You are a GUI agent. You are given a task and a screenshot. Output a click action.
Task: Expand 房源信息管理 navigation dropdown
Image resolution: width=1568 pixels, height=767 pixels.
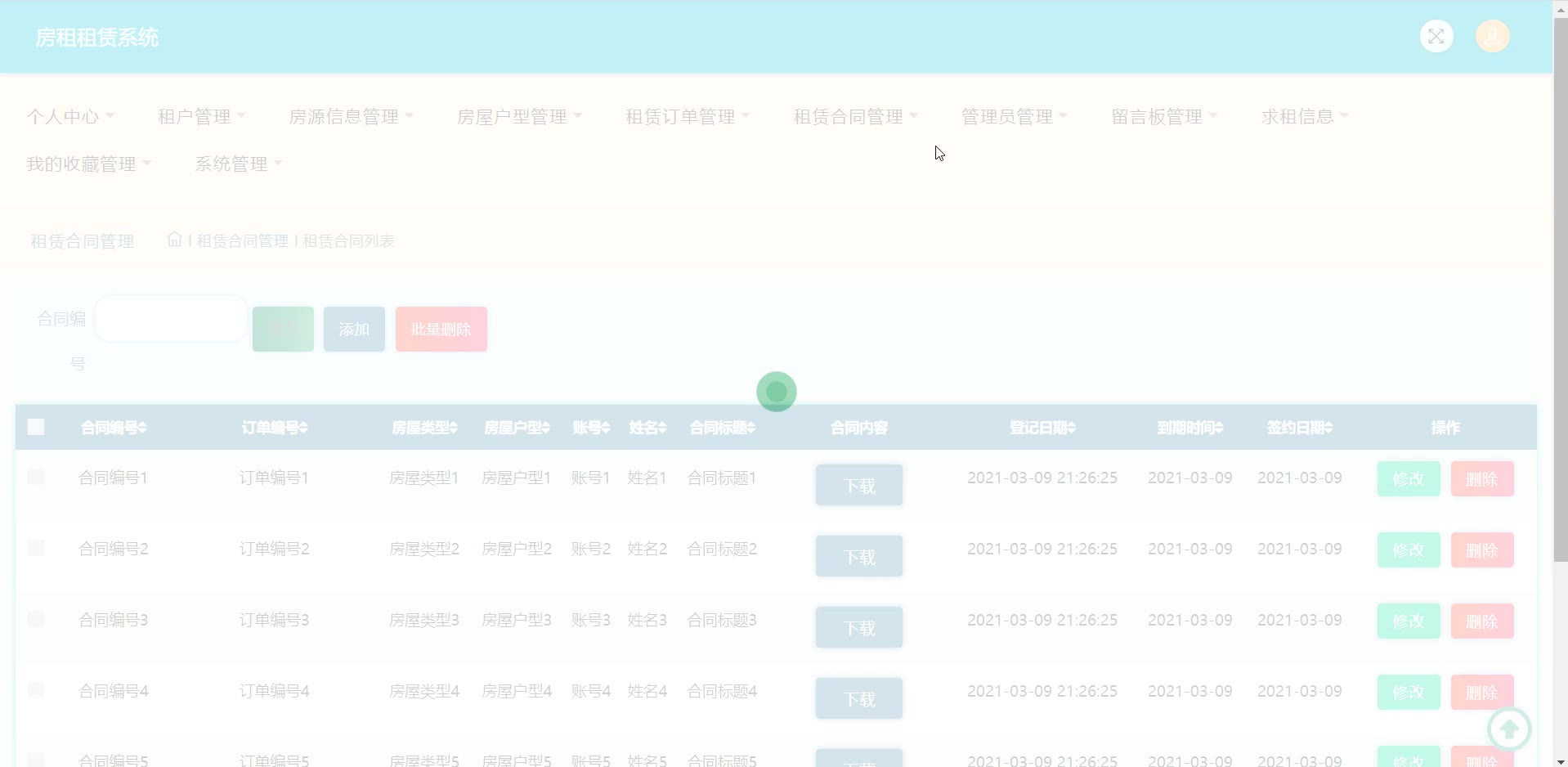click(x=352, y=117)
